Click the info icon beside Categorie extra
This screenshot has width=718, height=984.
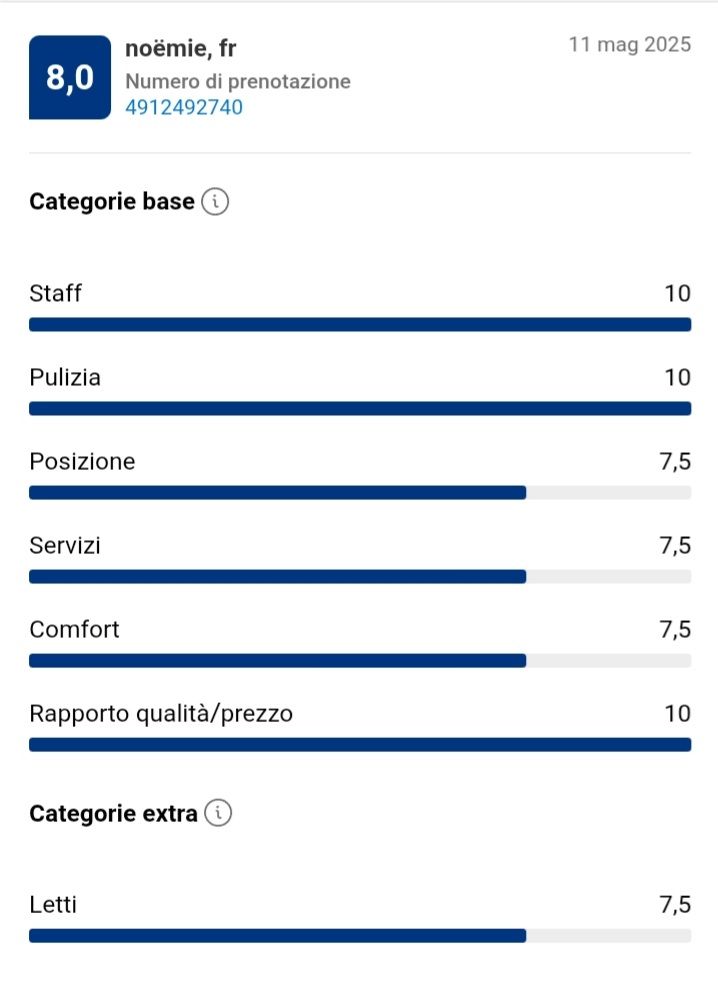(x=218, y=813)
